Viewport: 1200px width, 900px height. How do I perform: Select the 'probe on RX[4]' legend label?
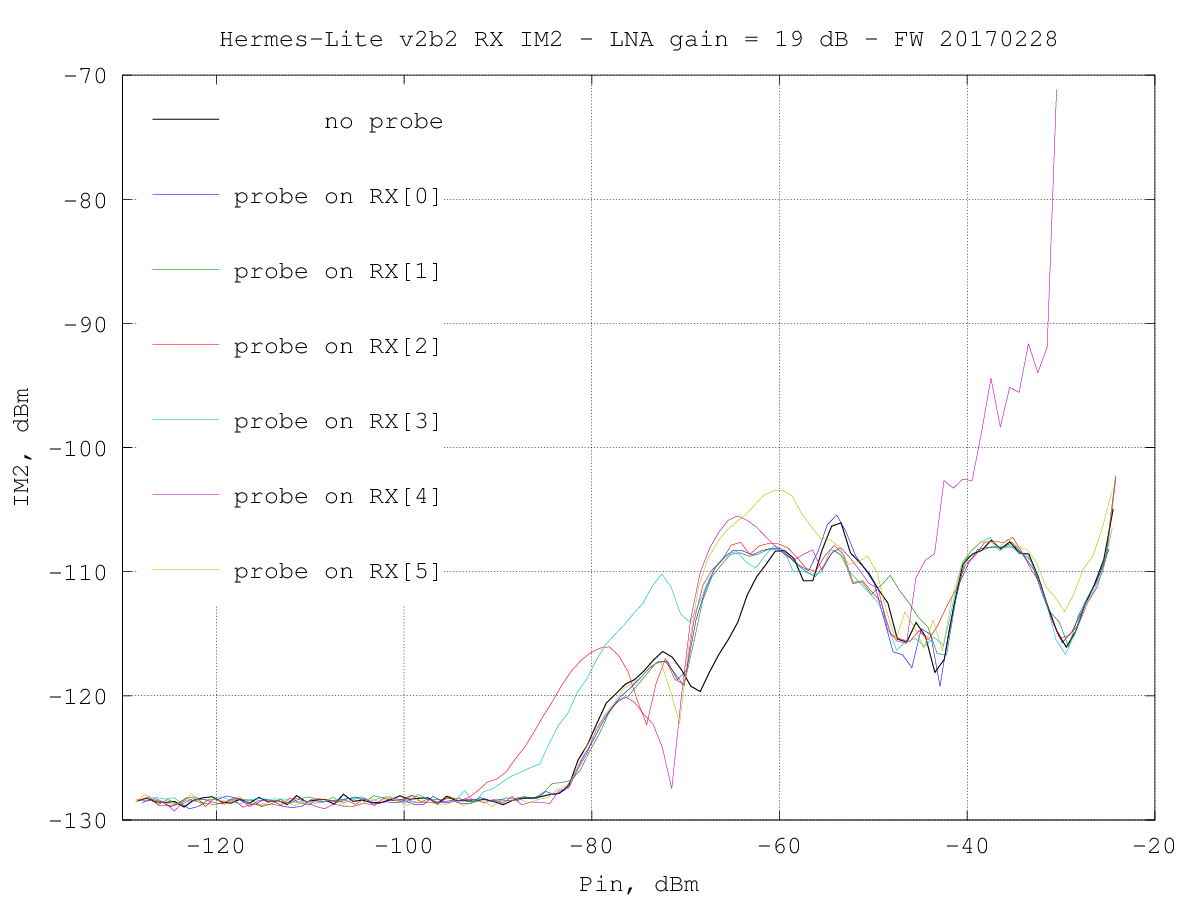pyautogui.click(x=338, y=497)
